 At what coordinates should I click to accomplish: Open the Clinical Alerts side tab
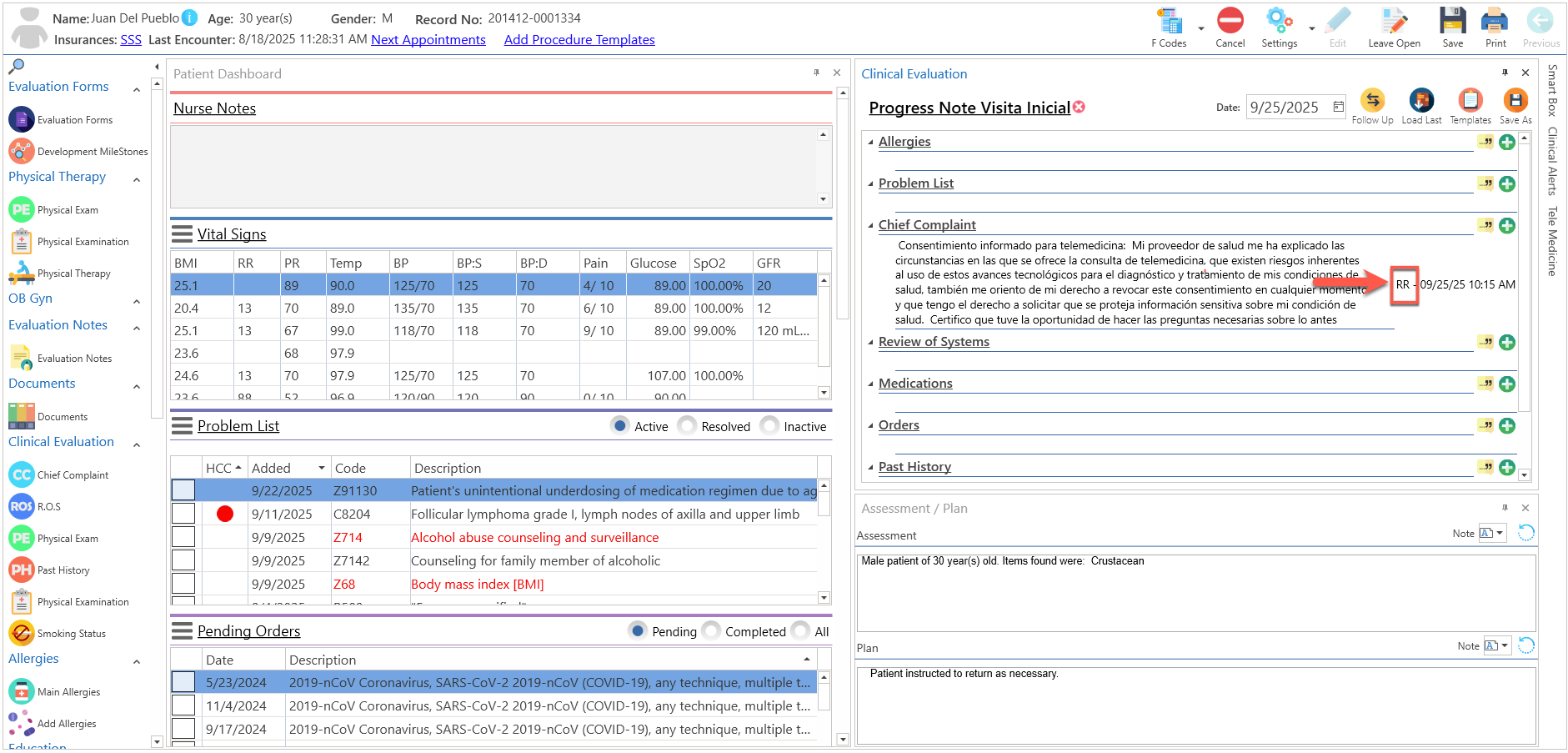[1552, 161]
